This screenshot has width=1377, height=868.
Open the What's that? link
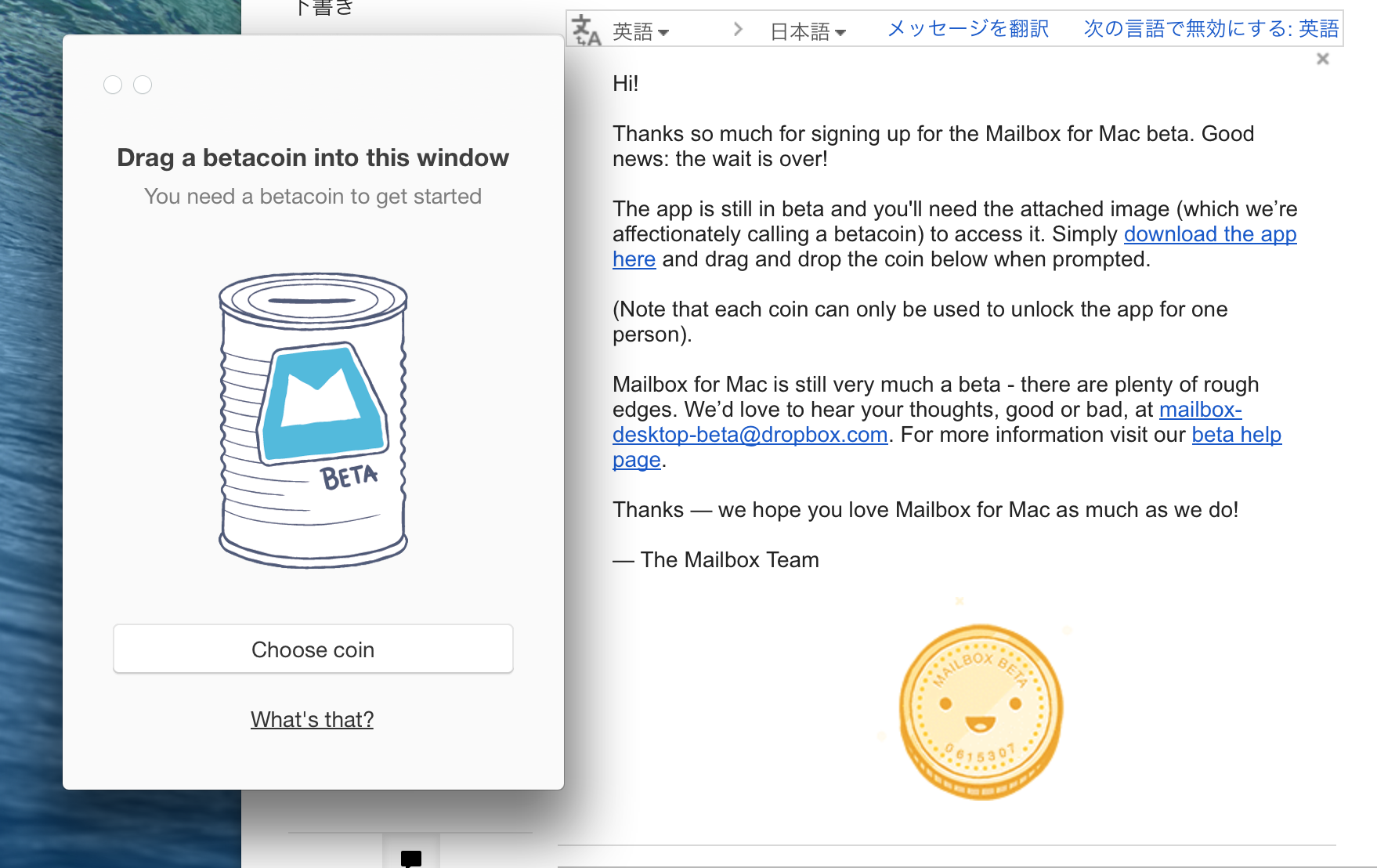point(312,719)
